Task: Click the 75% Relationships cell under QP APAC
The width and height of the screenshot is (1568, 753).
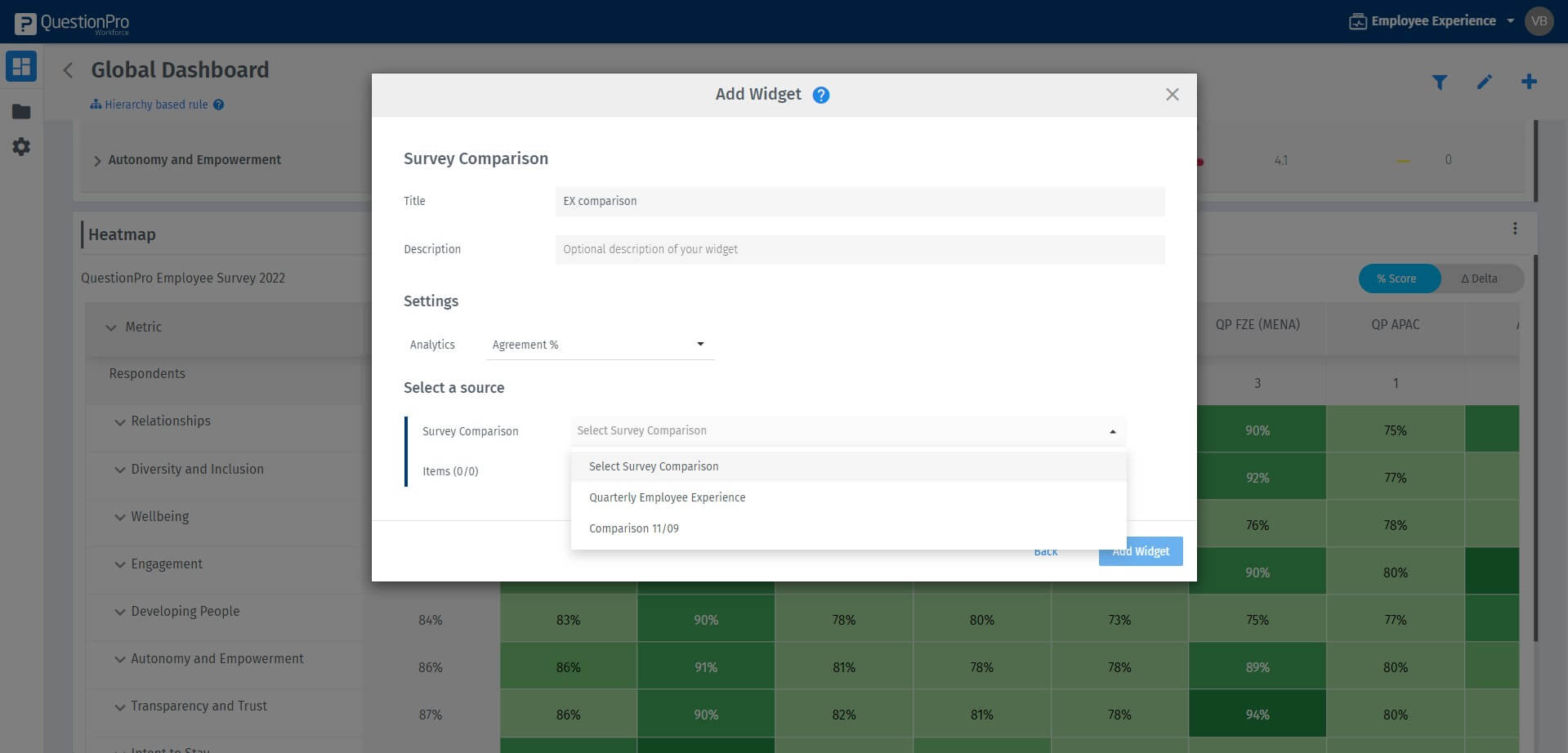Action: pyautogui.click(x=1395, y=430)
